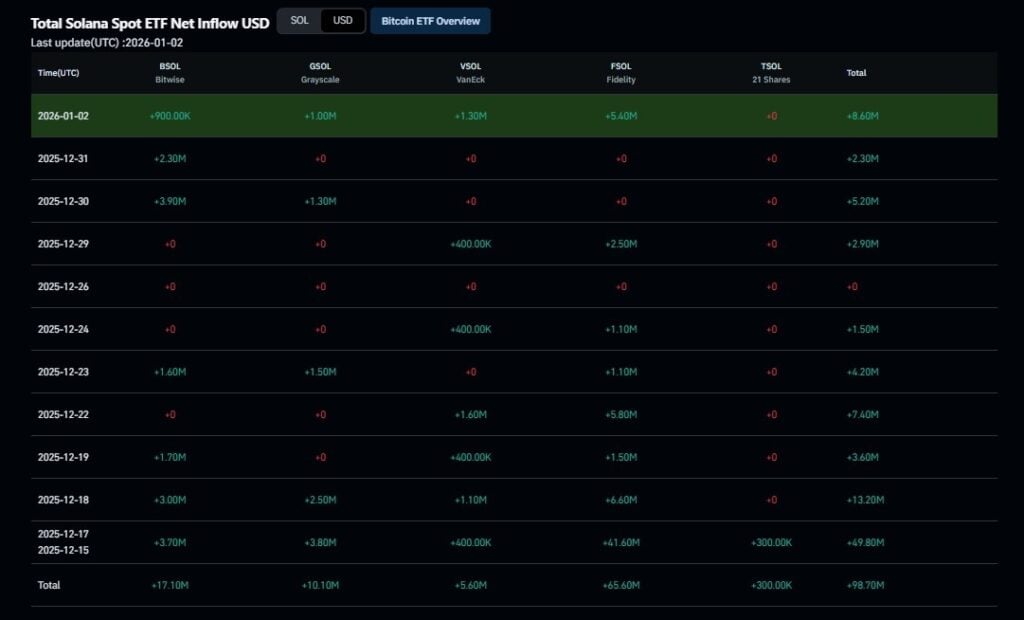
Task: Click the TSOL 21 Shares column header
Action: (770, 72)
